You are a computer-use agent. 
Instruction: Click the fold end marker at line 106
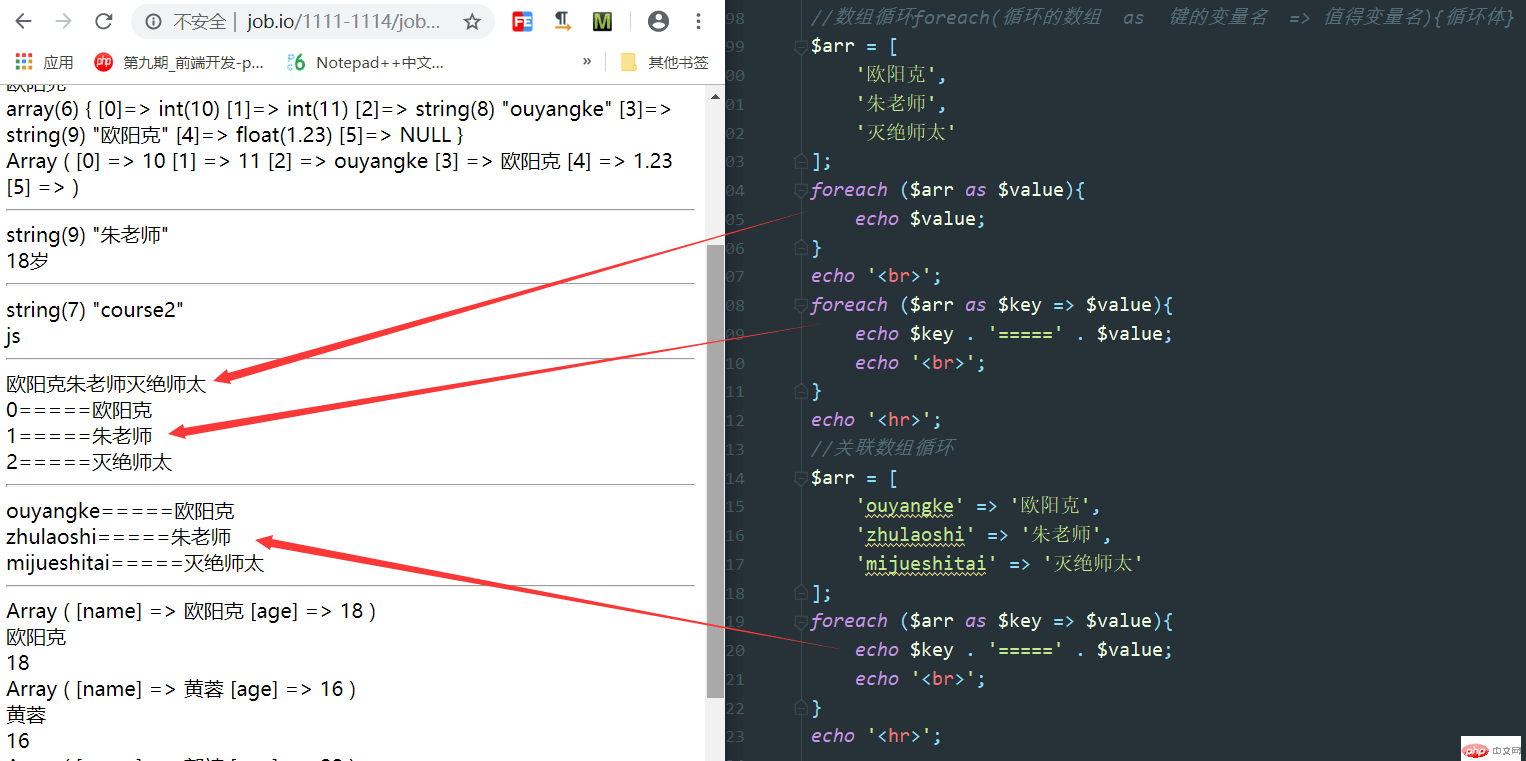click(x=801, y=247)
